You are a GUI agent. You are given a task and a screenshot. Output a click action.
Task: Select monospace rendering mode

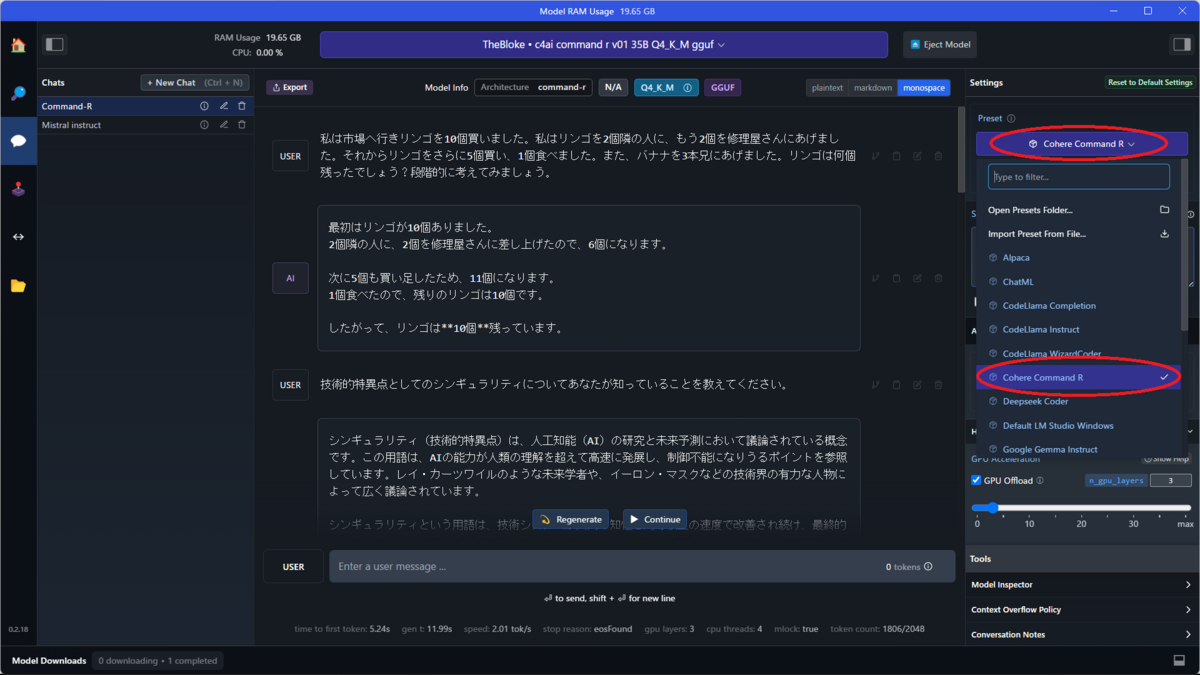point(924,88)
